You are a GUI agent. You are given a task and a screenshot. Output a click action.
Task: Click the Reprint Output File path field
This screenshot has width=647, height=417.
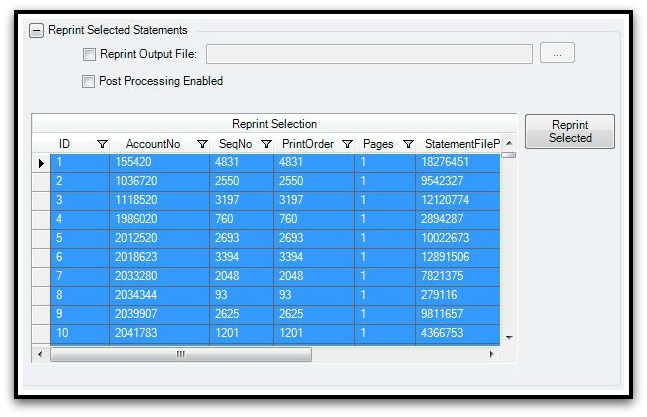point(369,54)
